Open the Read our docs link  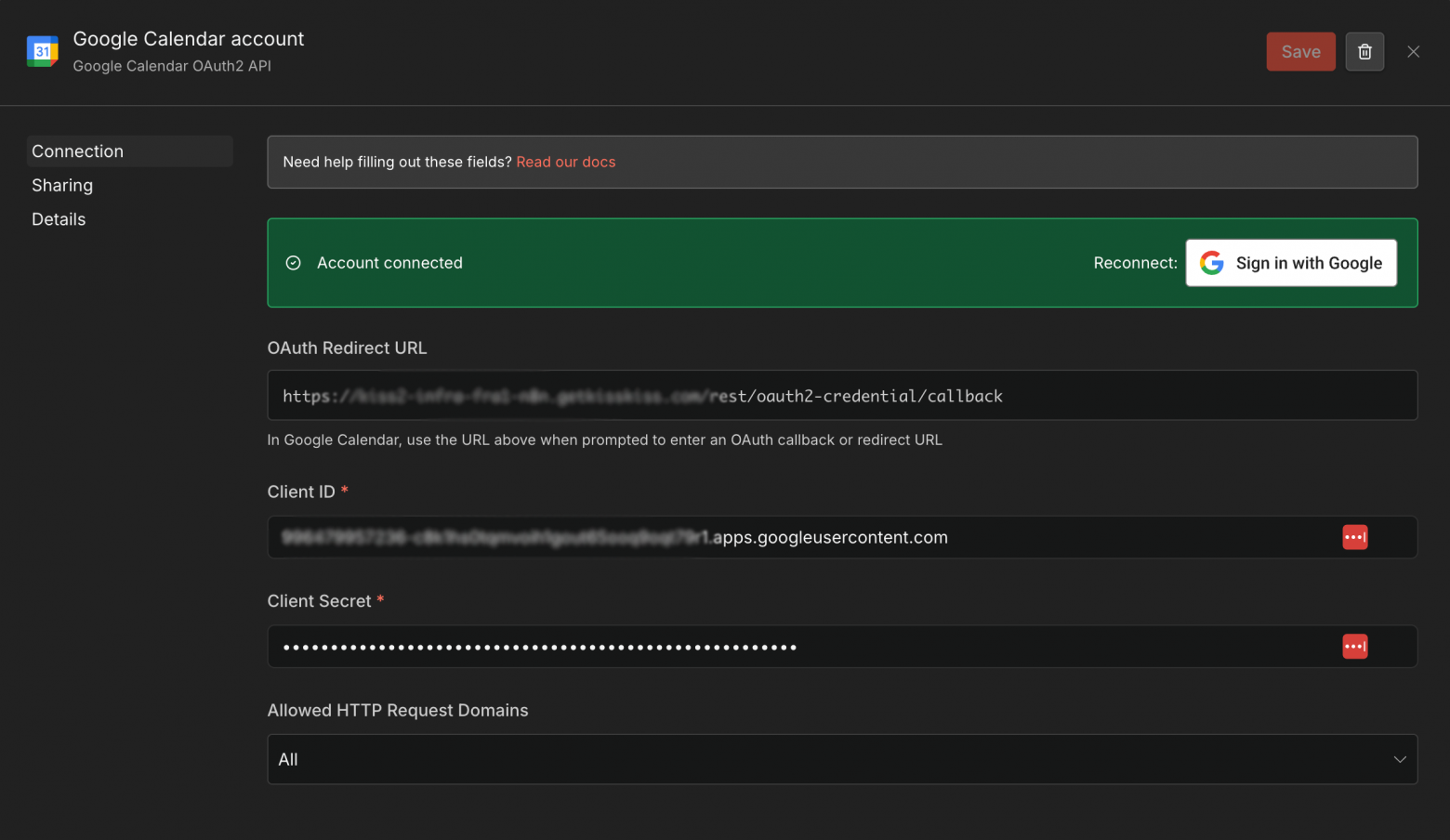pos(566,162)
